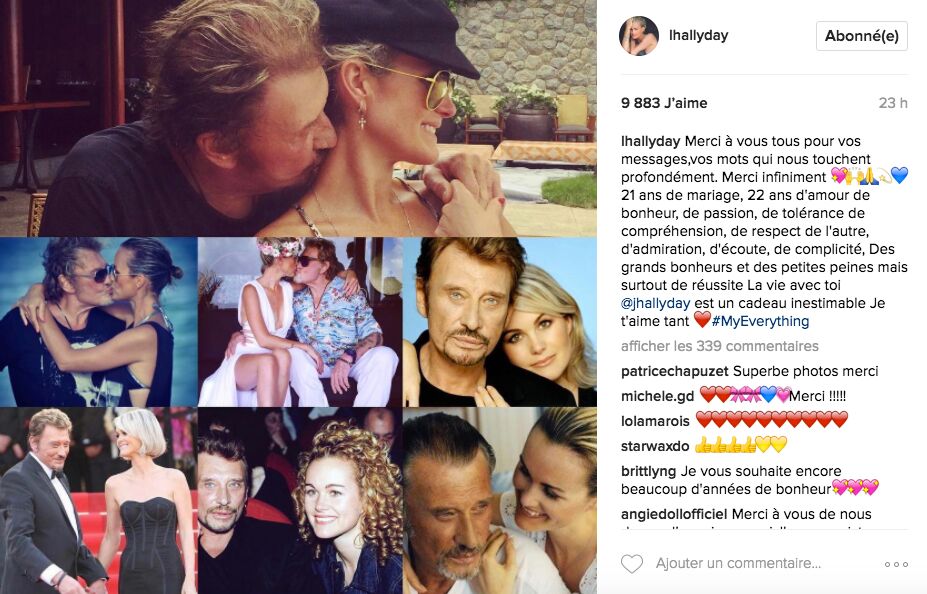Viewport: 927px width, 594px height.
Task: Open michele.gd commenter profile
Action: click(657, 396)
